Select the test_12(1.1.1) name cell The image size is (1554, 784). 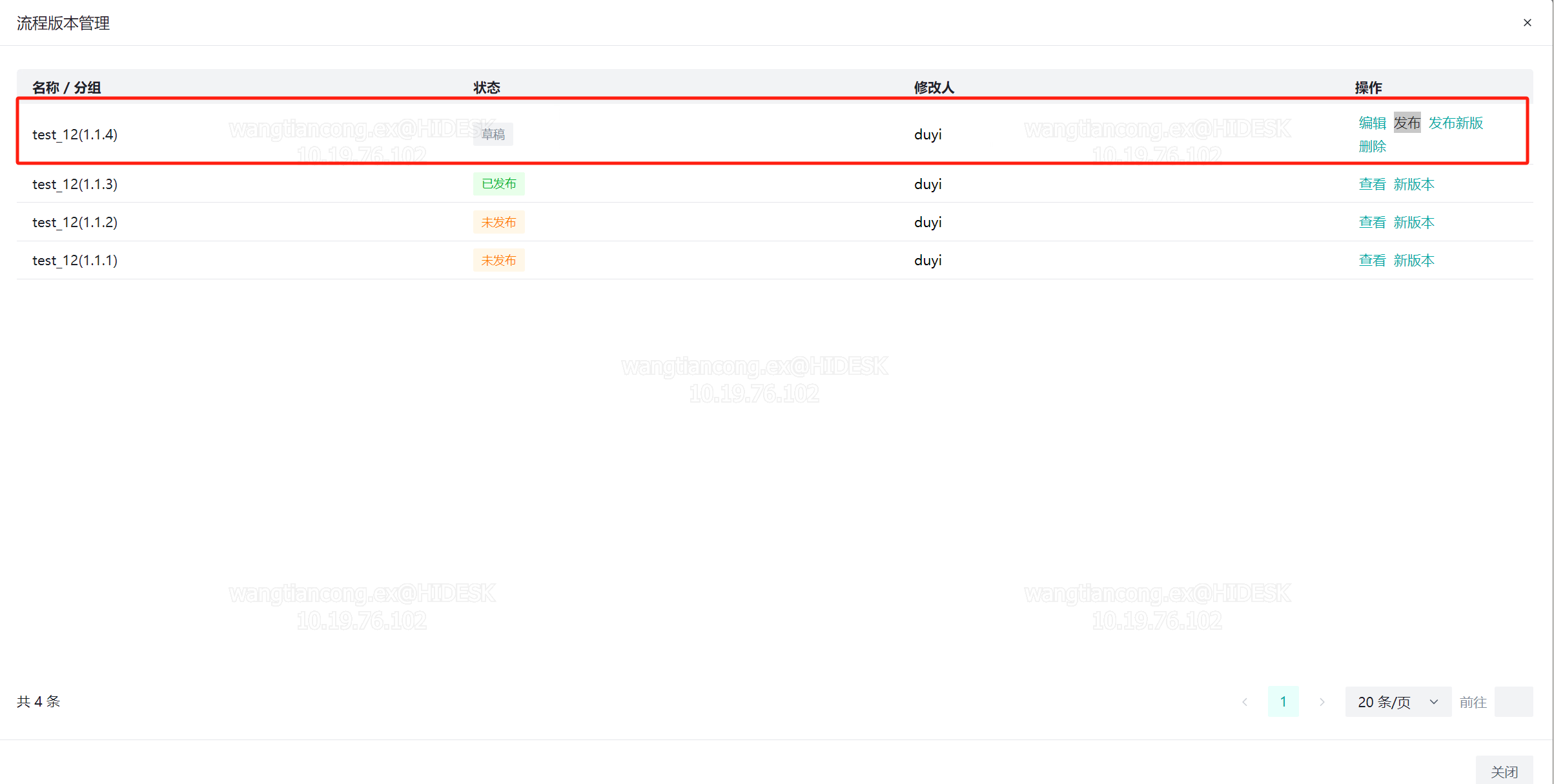75,260
